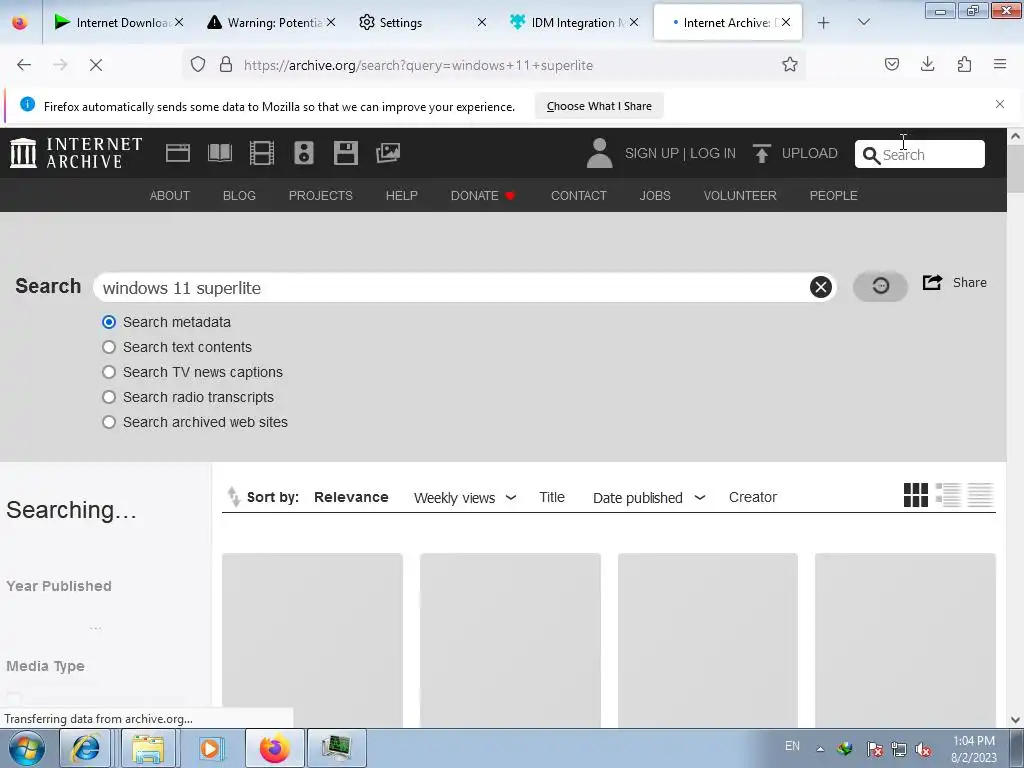Sort results by Relevance

click(351, 497)
